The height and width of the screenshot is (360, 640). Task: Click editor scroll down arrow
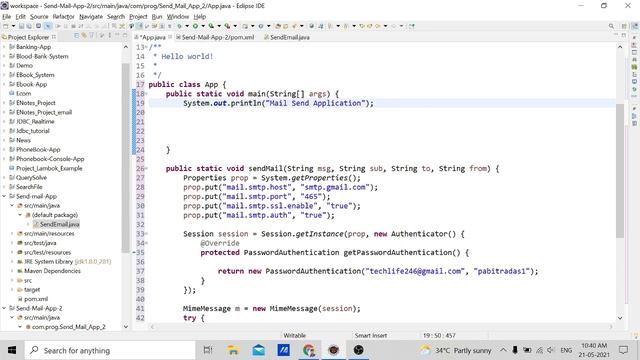point(620,318)
